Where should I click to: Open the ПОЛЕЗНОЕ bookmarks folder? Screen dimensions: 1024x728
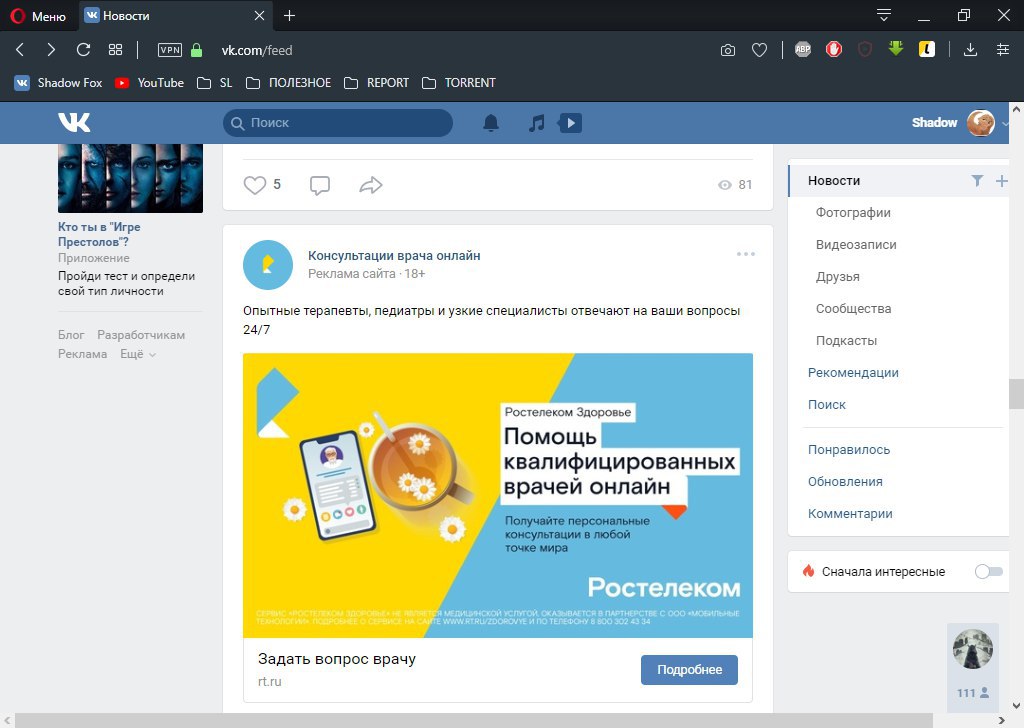pyautogui.click(x=289, y=83)
